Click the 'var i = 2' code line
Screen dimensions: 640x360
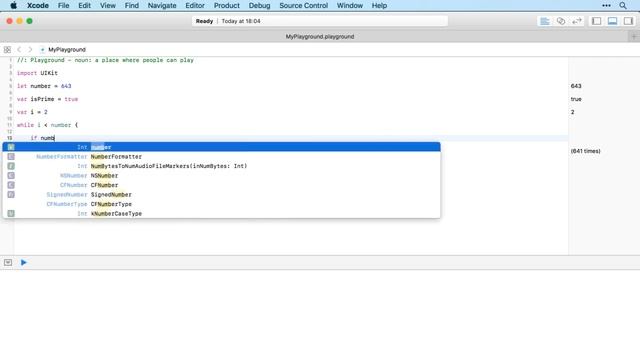(32, 112)
